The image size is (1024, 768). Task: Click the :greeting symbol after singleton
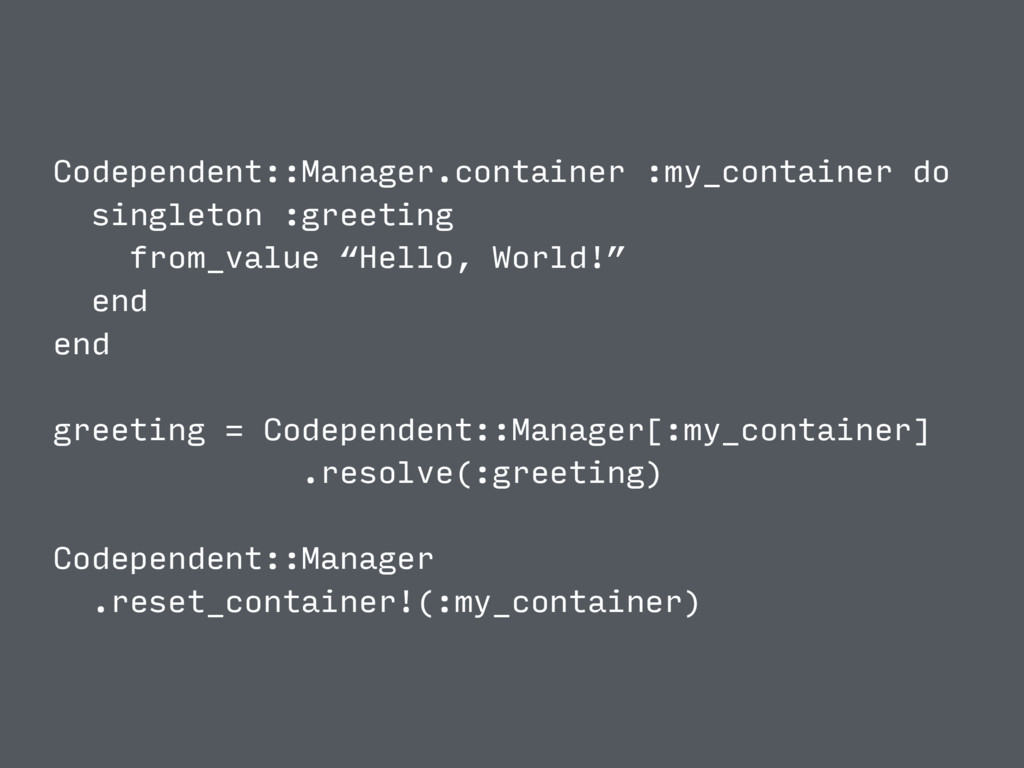tap(369, 217)
